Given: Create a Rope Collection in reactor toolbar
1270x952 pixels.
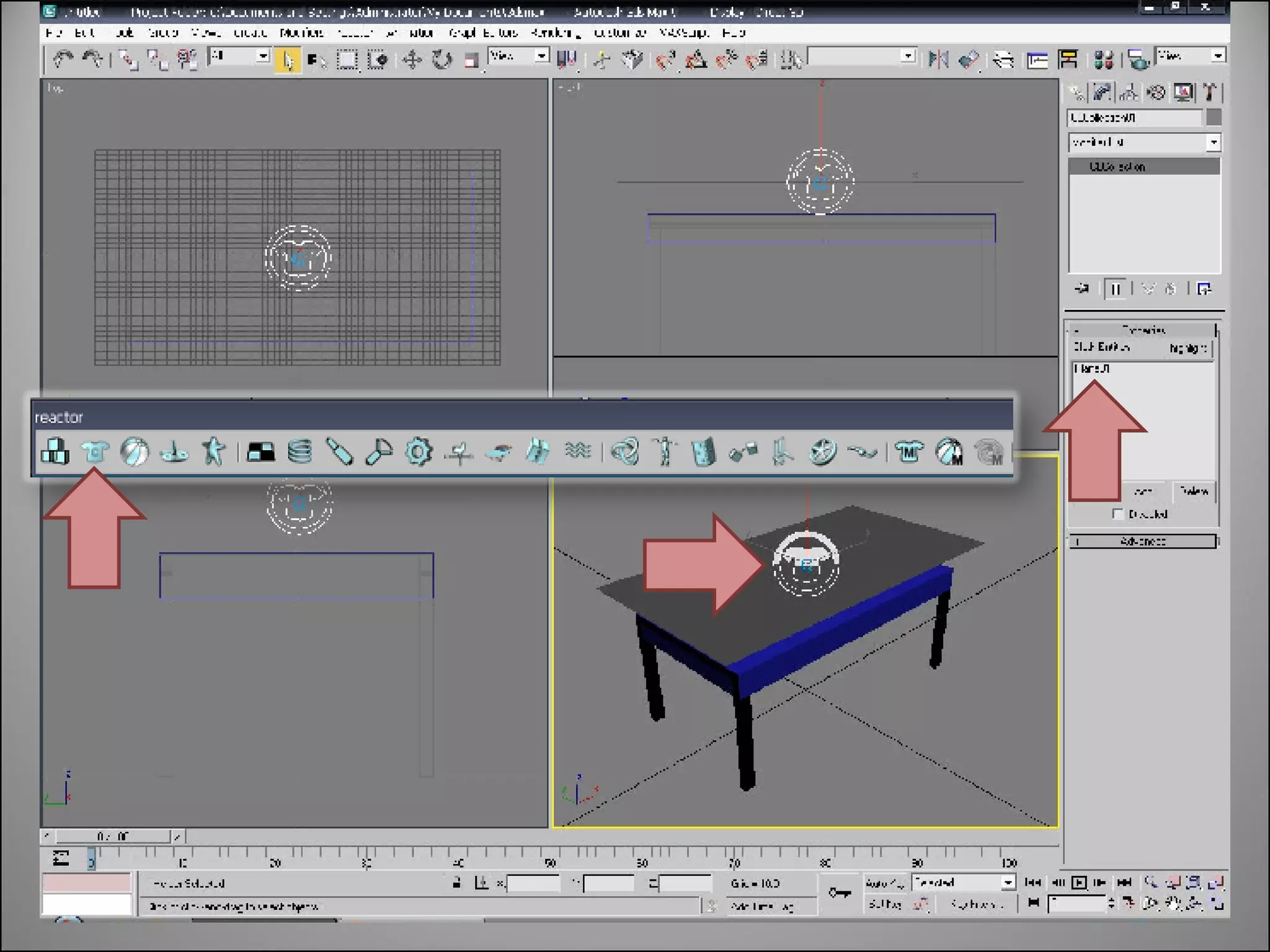Looking at the screenshot, I should pos(174,451).
